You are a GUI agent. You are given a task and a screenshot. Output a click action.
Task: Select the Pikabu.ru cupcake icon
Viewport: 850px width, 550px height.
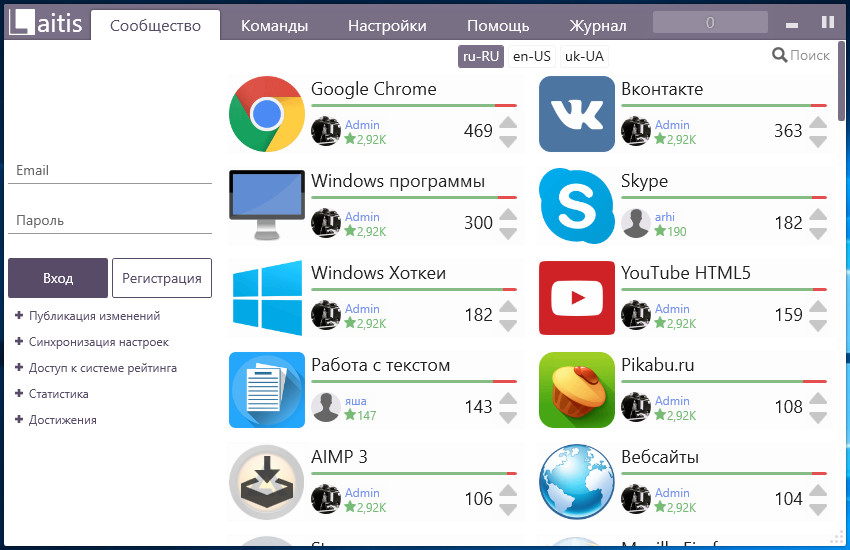pyautogui.click(x=577, y=390)
